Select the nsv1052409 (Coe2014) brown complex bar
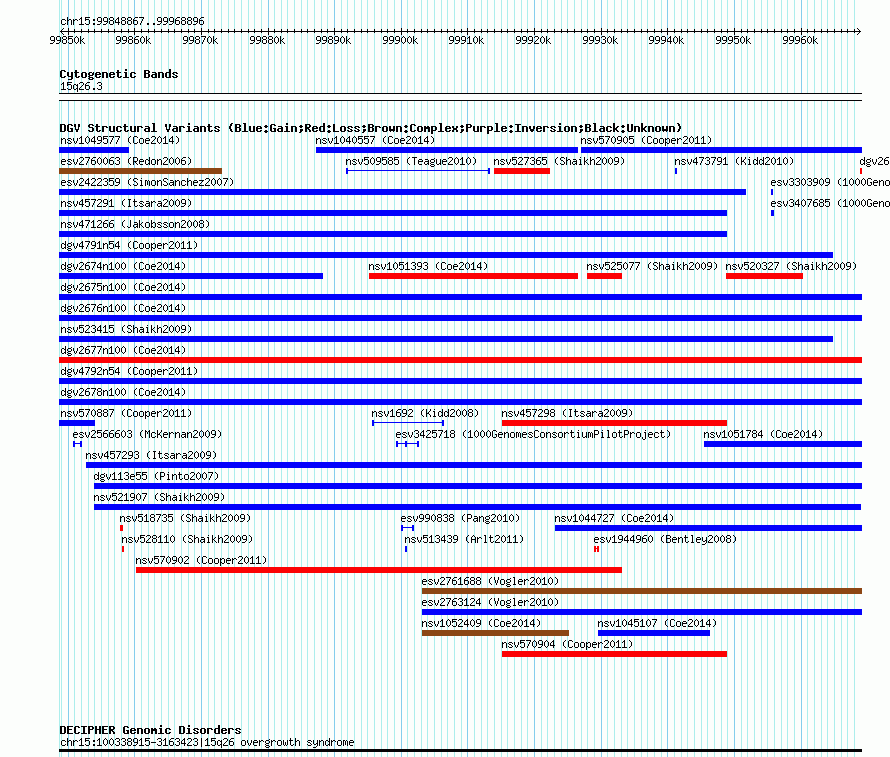Viewport: 890px width, 757px height. click(x=495, y=633)
